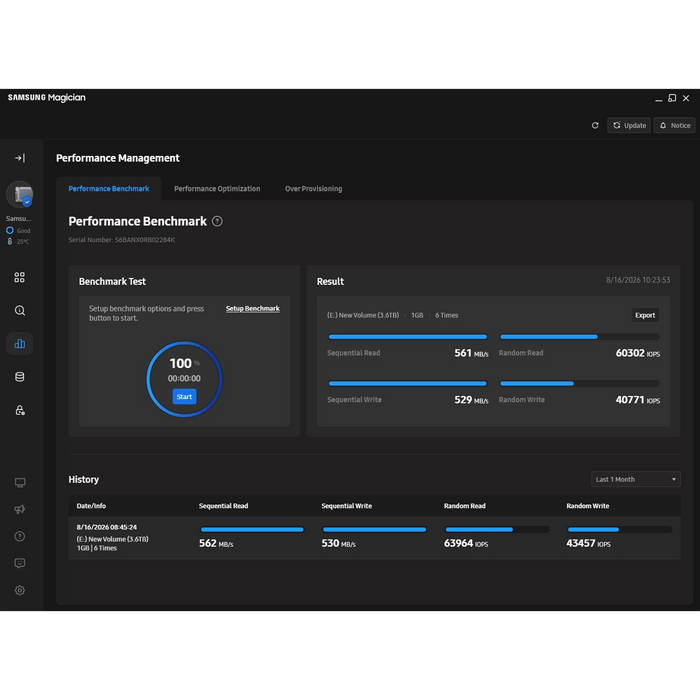Click the Sequential Read result bar
700x700 pixels.
(408, 337)
